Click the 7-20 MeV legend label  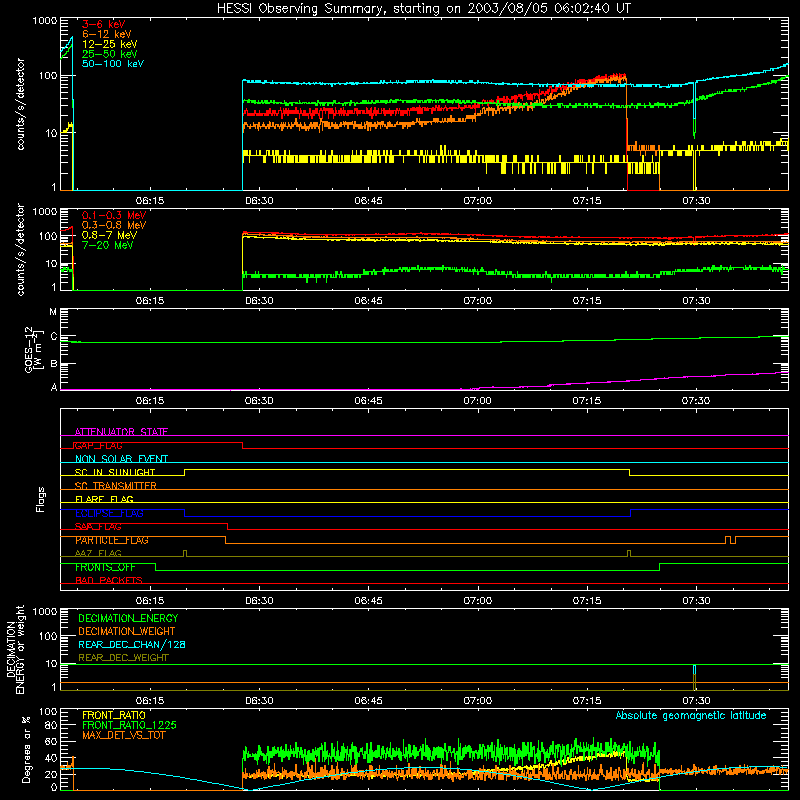(107, 245)
